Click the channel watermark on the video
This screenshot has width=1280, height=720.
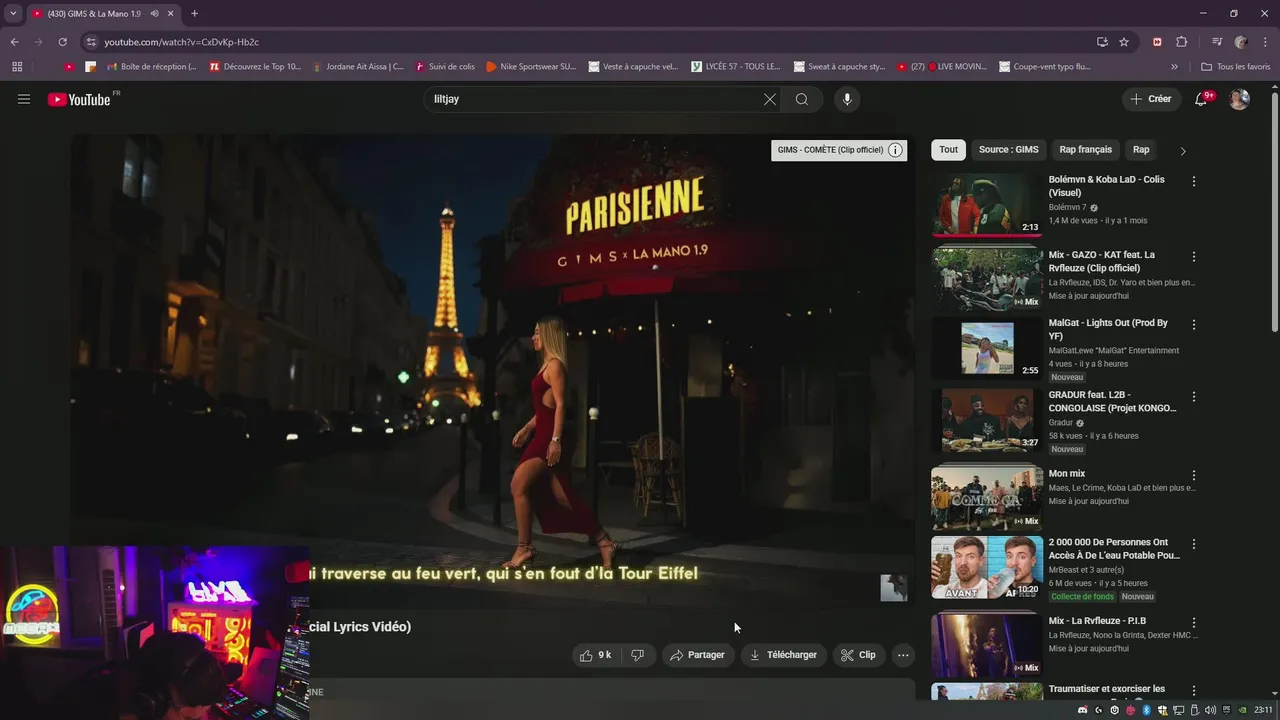click(x=893, y=588)
